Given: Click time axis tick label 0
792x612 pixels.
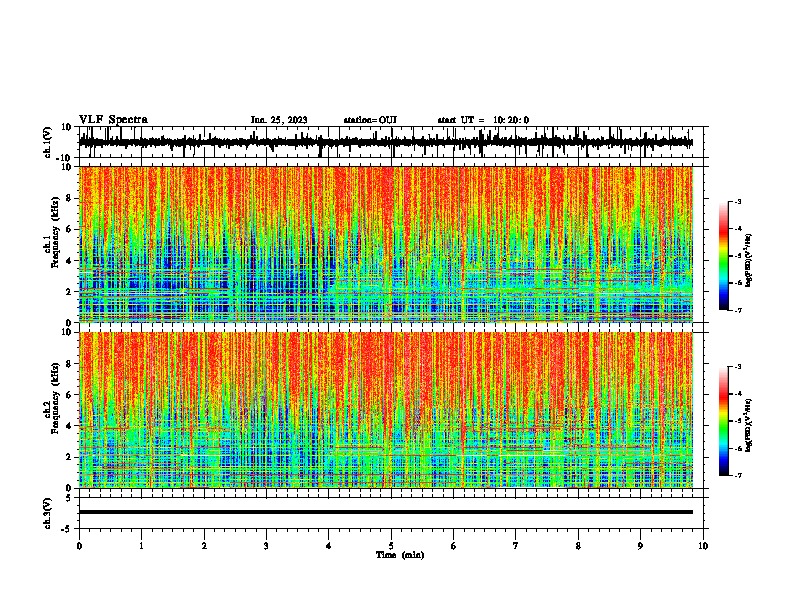Looking at the screenshot, I should point(79,546).
